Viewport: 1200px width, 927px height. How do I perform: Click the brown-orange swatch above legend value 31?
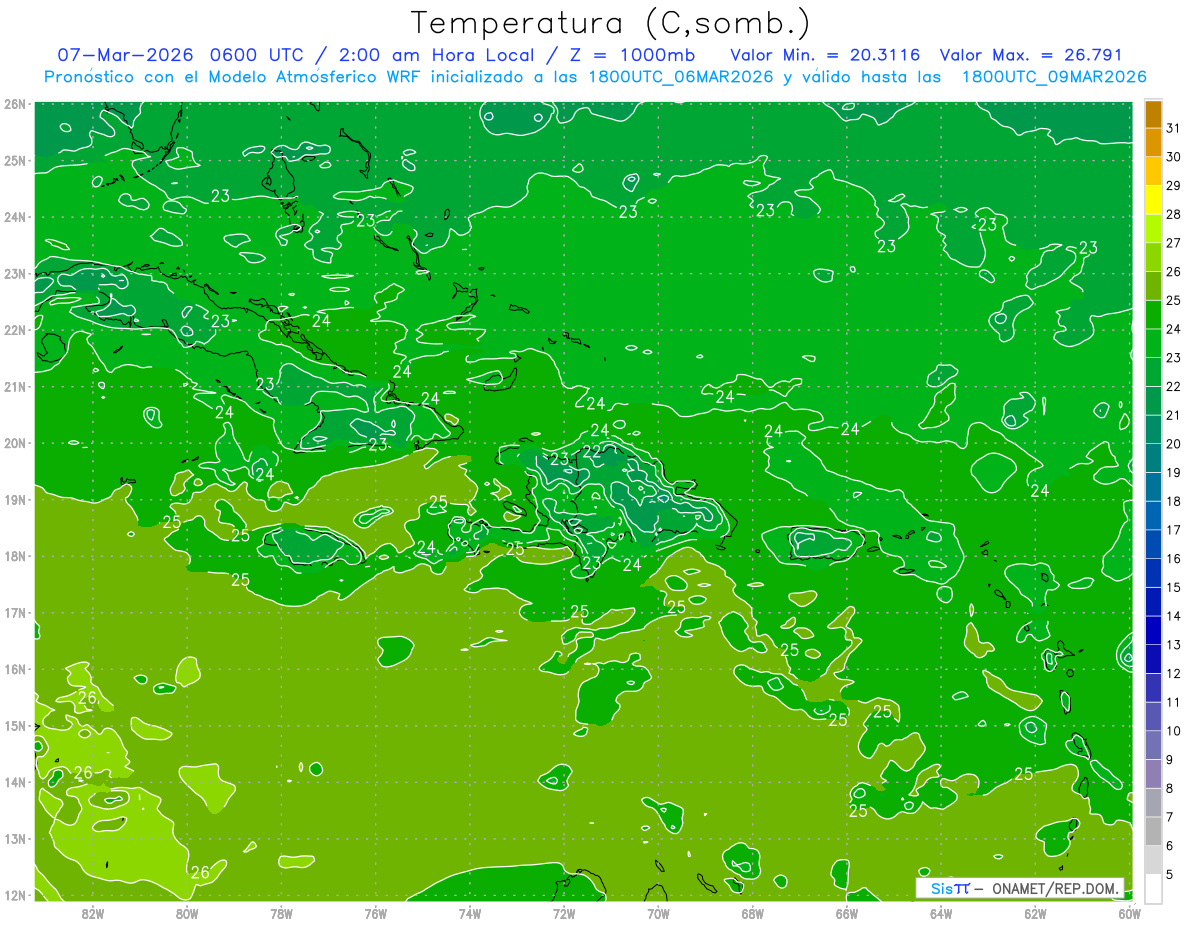1153,114
